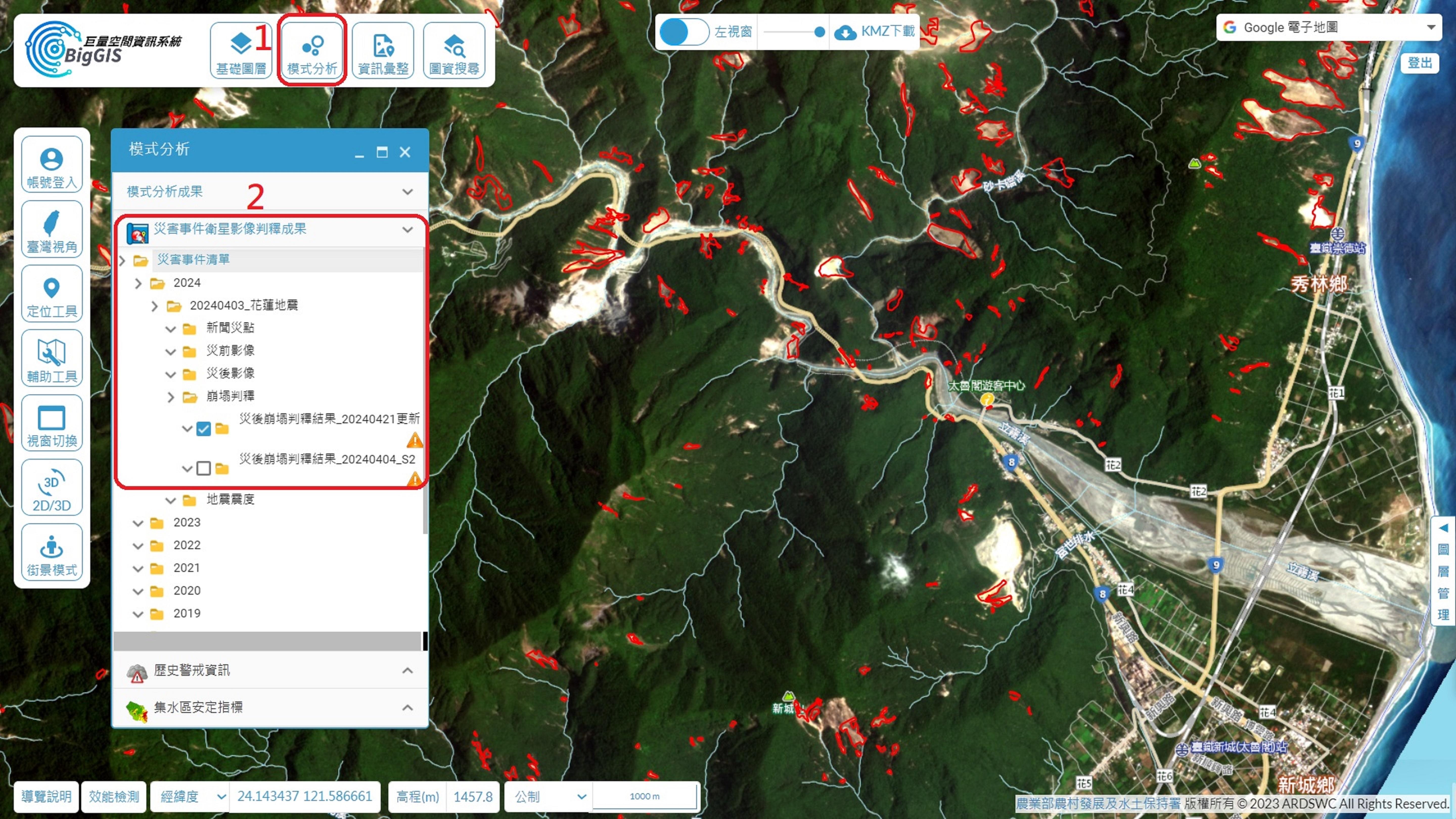Screen dimensions: 1456x819
Task: Collapse the 2024 folder arrow
Action: click(138, 283)
